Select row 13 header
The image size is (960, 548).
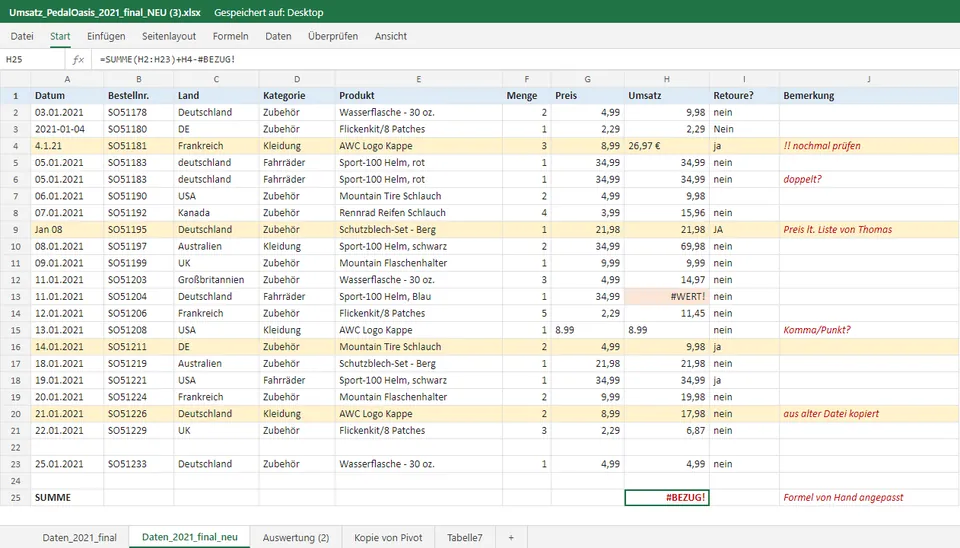point(15,296)
